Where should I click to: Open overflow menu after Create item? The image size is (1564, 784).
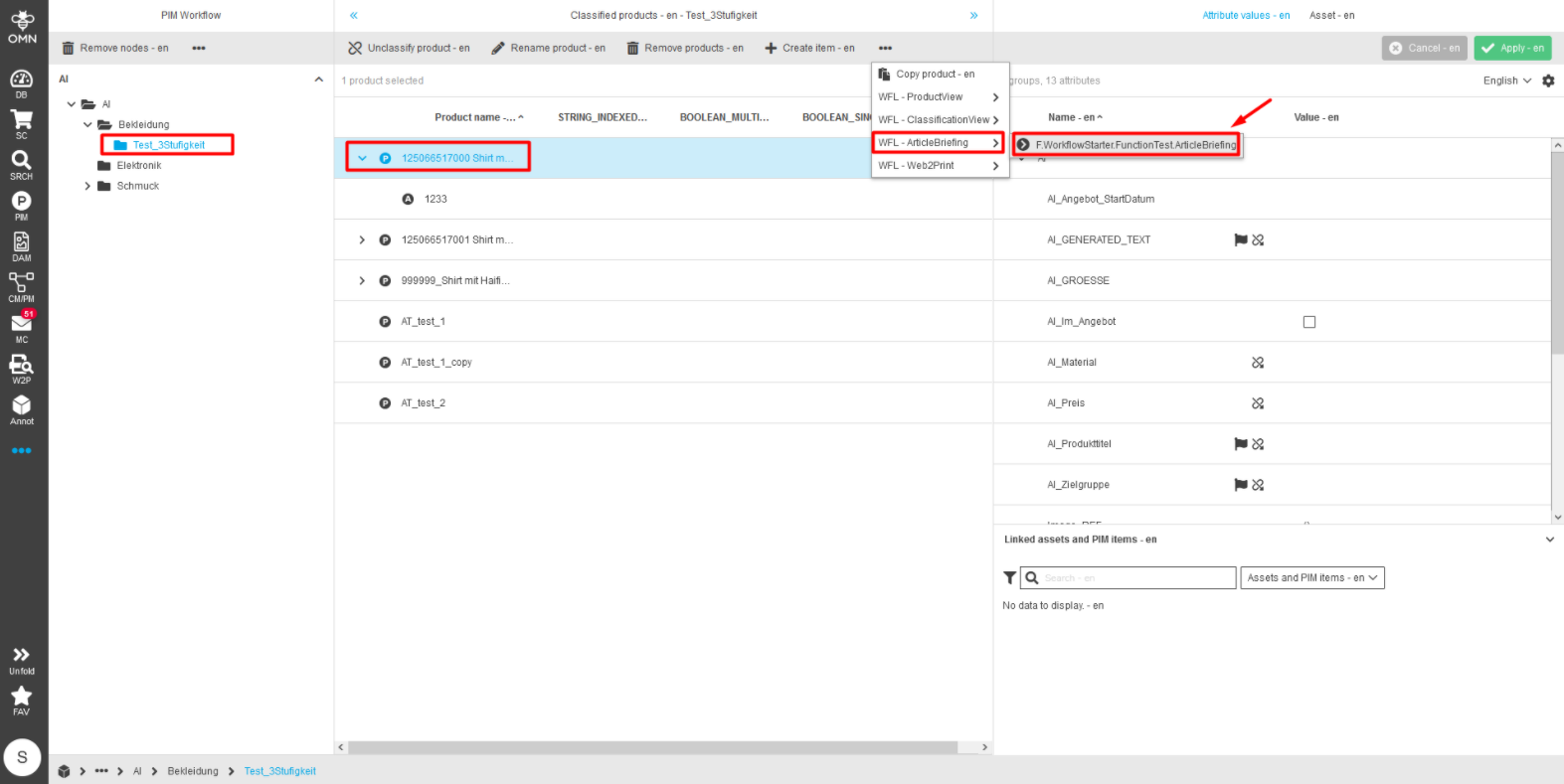[x=885, y=48]
